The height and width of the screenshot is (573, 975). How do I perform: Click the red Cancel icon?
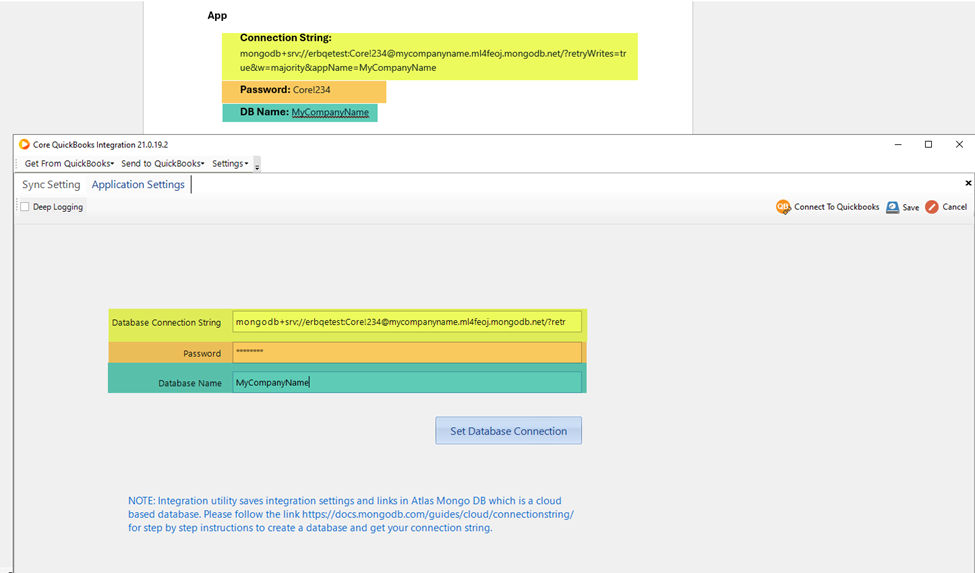(931, 207)
